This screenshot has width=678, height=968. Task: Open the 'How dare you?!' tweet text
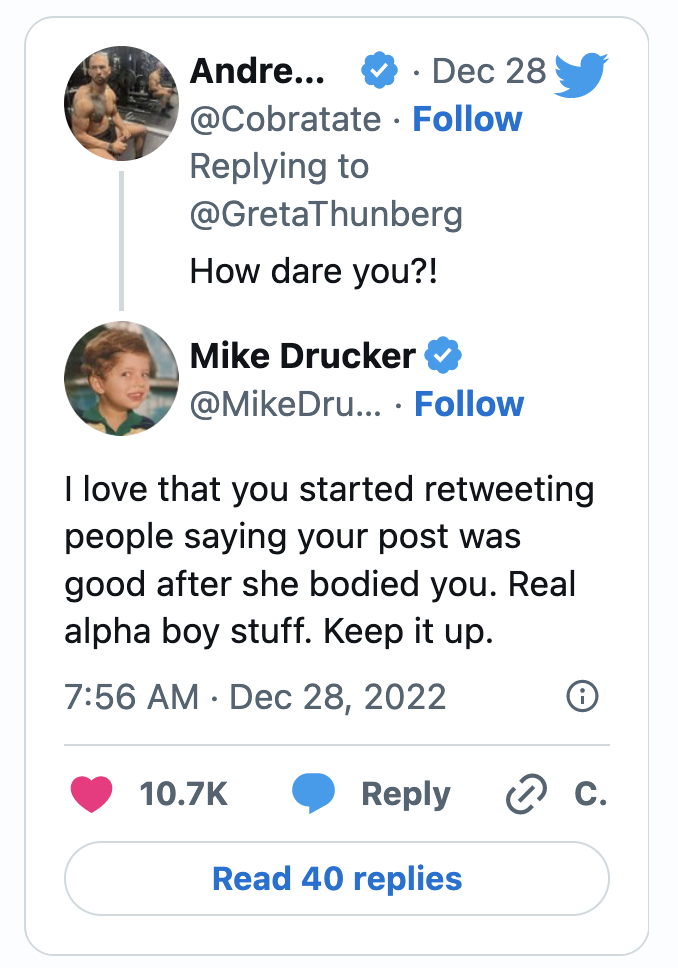tap(314, 272)
